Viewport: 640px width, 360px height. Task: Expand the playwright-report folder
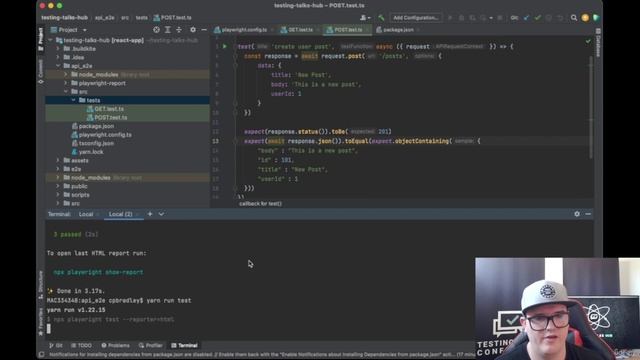66,83
